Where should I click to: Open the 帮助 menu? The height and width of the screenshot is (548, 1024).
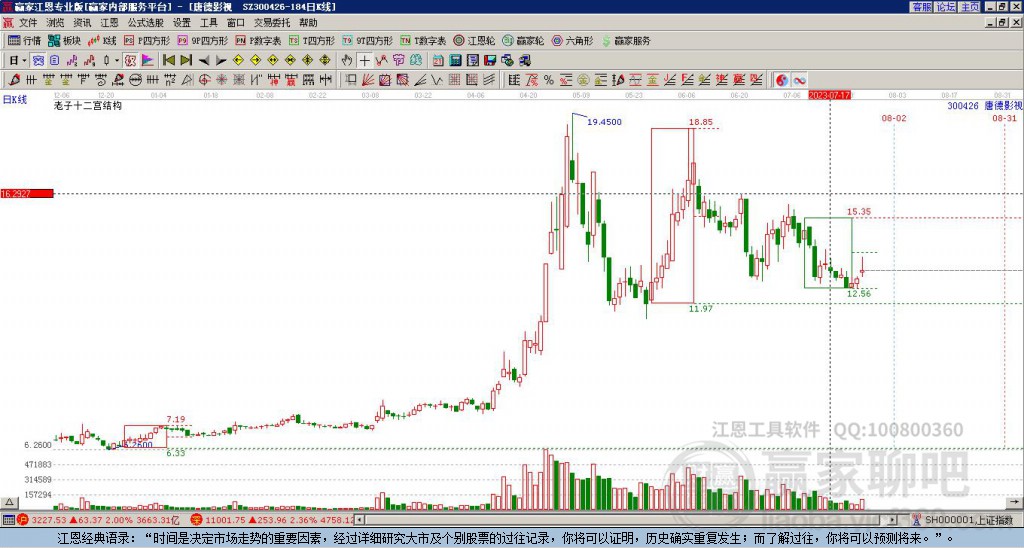pos(308,23)
